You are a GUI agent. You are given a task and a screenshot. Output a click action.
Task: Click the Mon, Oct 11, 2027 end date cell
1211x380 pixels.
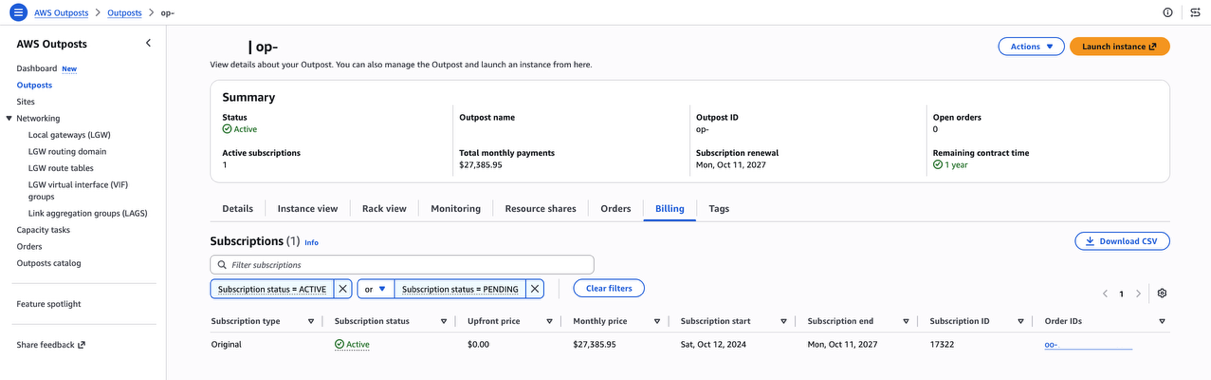pyautogui.click(x=843, y=345)
